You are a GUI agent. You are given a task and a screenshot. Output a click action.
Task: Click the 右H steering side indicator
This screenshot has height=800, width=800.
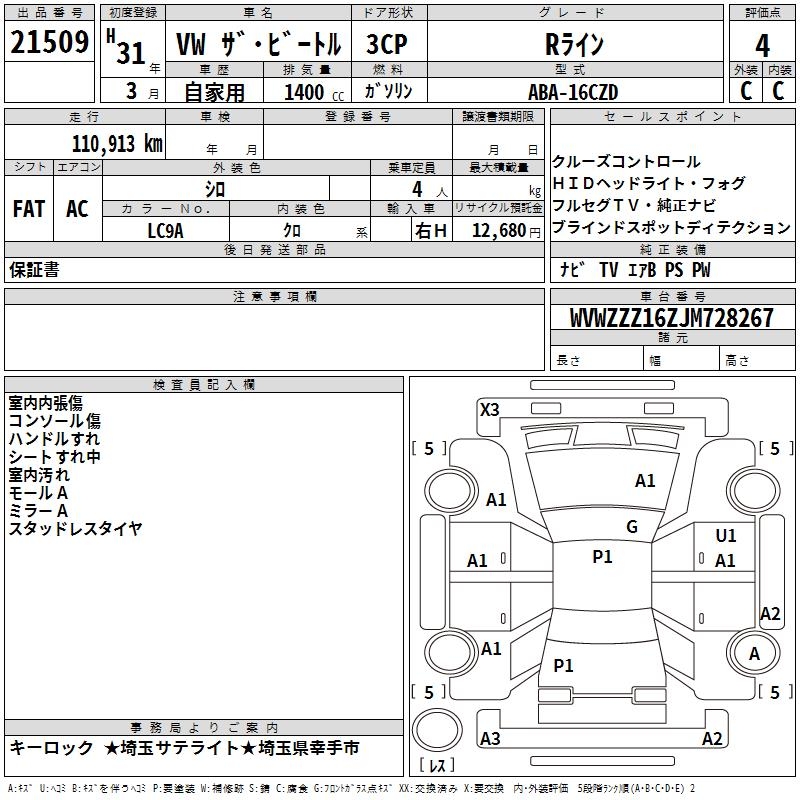430,231
